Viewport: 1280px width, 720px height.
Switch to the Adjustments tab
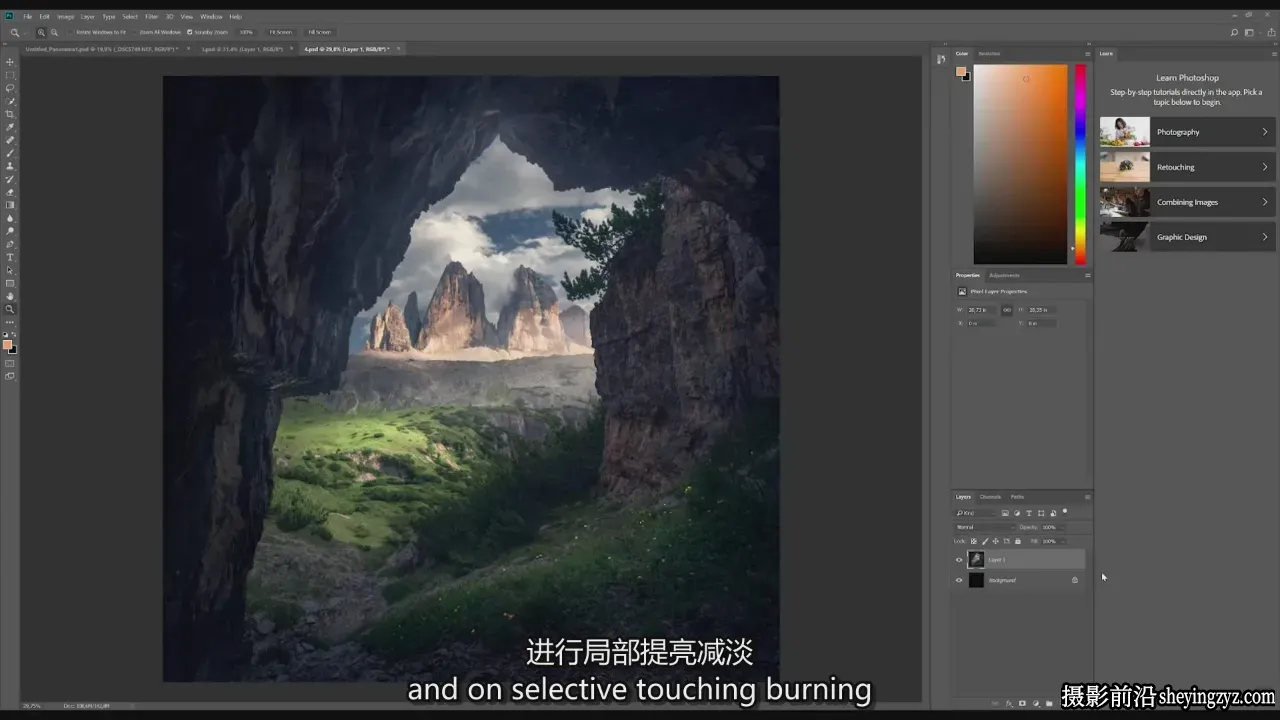click(1004, 275)
